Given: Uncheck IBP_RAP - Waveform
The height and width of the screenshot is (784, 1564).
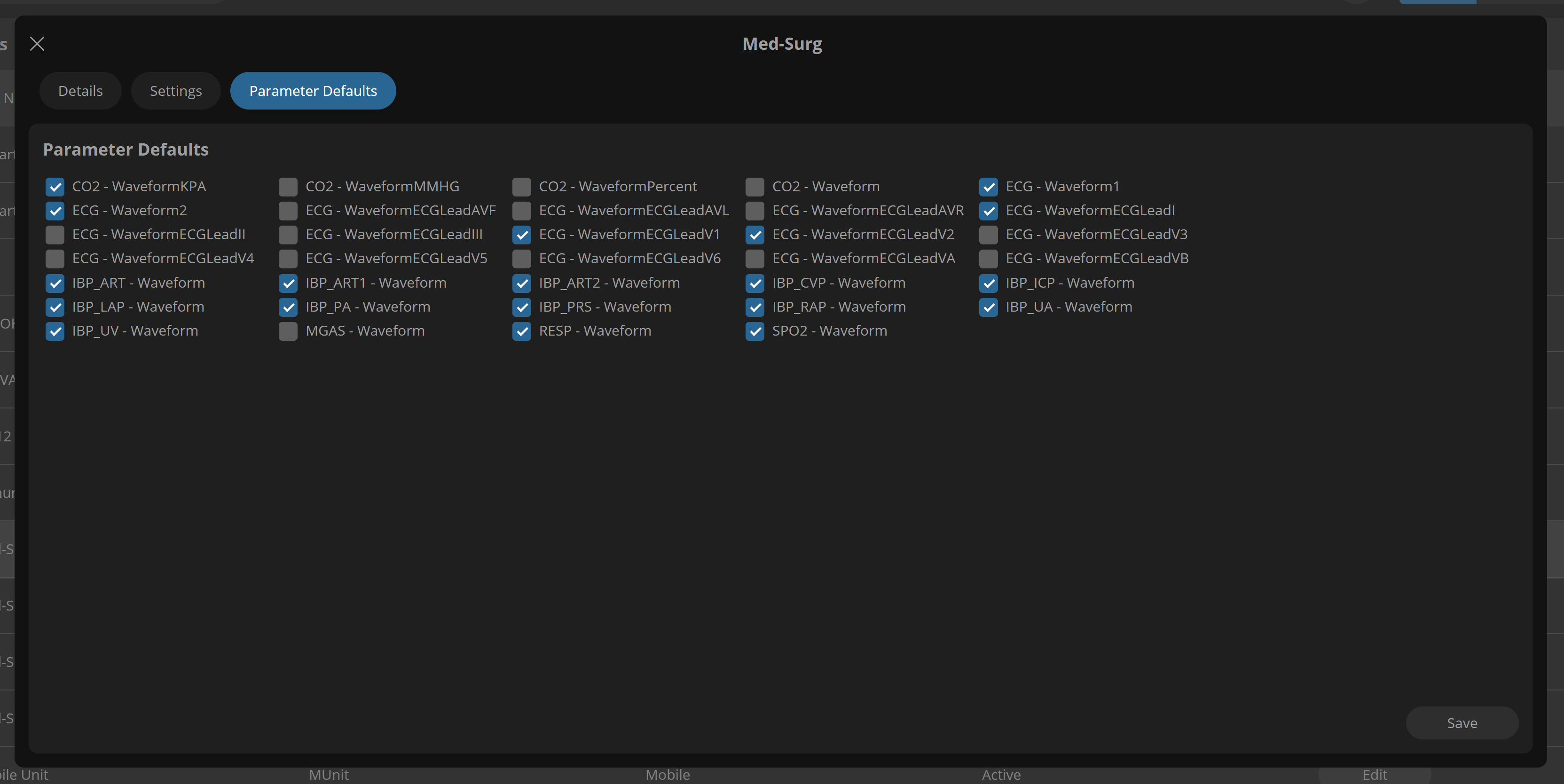Looking at the screenshot, I should [x=754, y=307].
